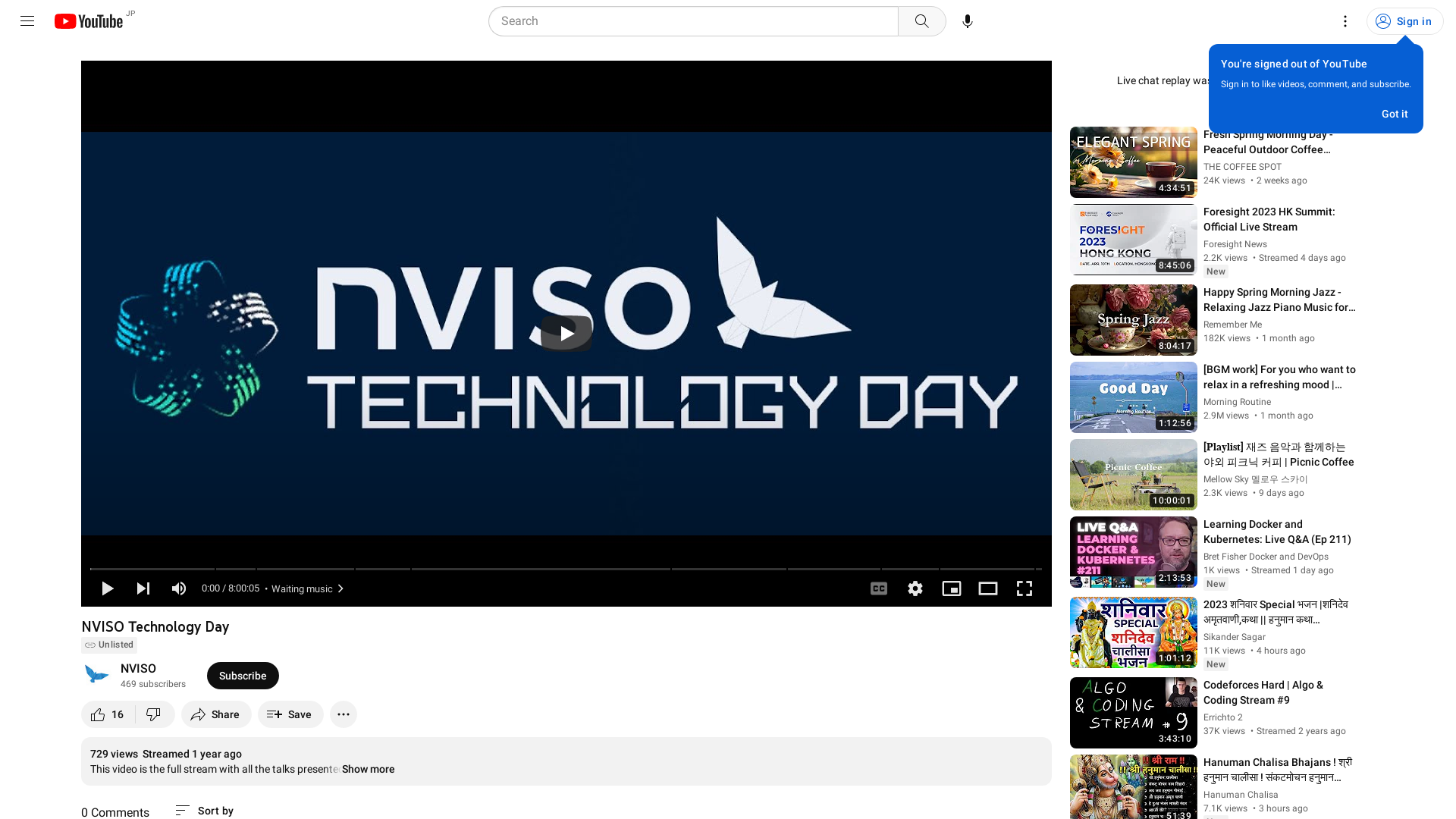The height and width of the screenshot is (819, 1456).
Task: Enter full screen mode
Action: (x=1024, y=588)
